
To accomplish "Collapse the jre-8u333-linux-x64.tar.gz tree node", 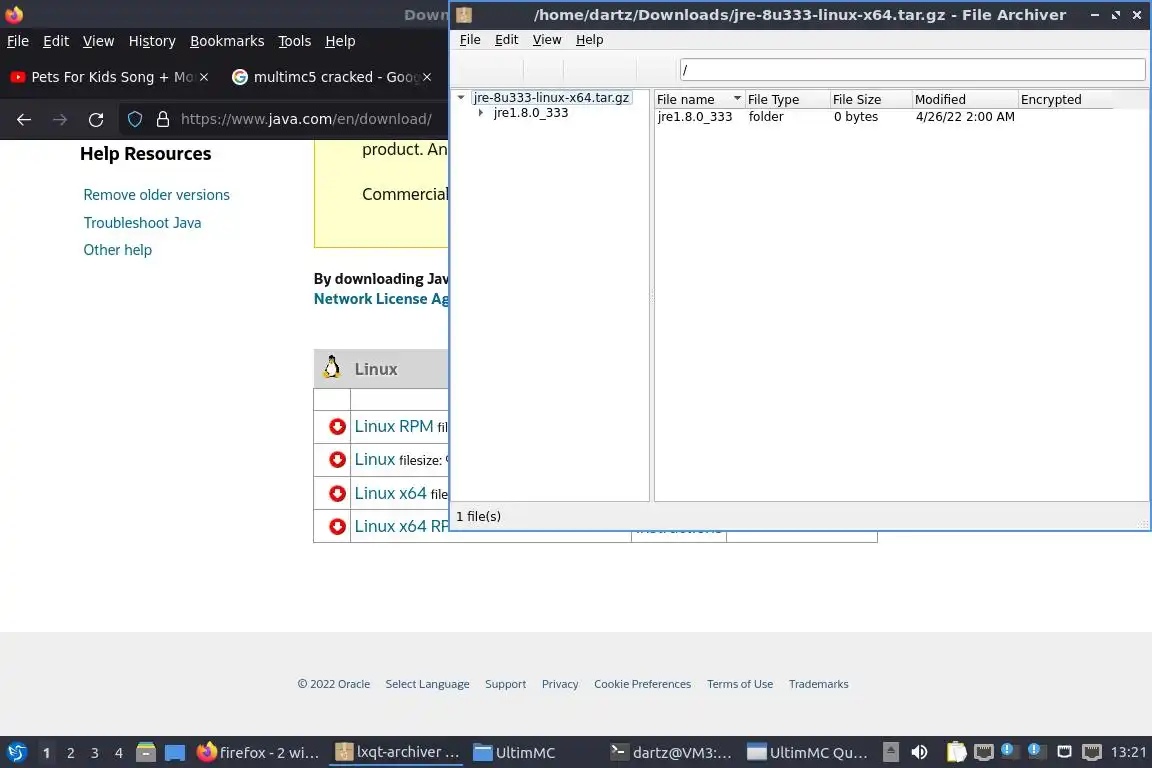I will point(461,97).
